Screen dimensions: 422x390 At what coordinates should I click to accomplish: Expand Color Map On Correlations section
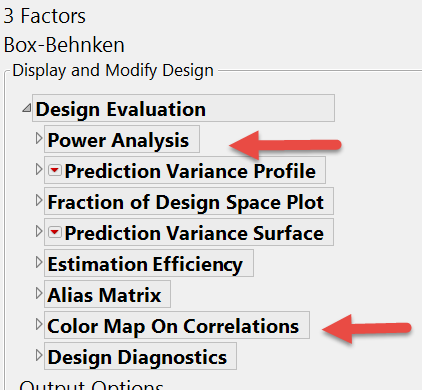click(x=39, y=325)
